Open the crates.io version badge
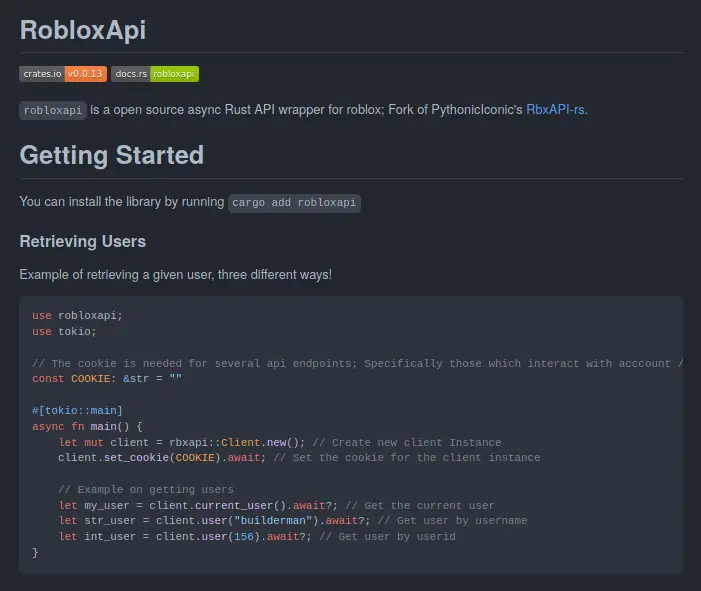Image resolution: width=701 pixels, height=591 pixels. pos(63,73)
